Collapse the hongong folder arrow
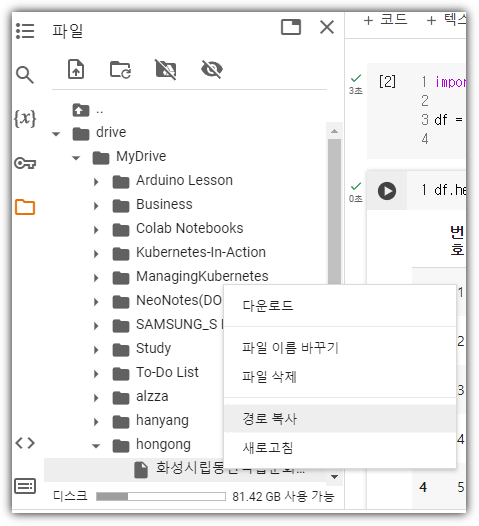This screenshot has height=526, width=479. (x=96, y=446)
